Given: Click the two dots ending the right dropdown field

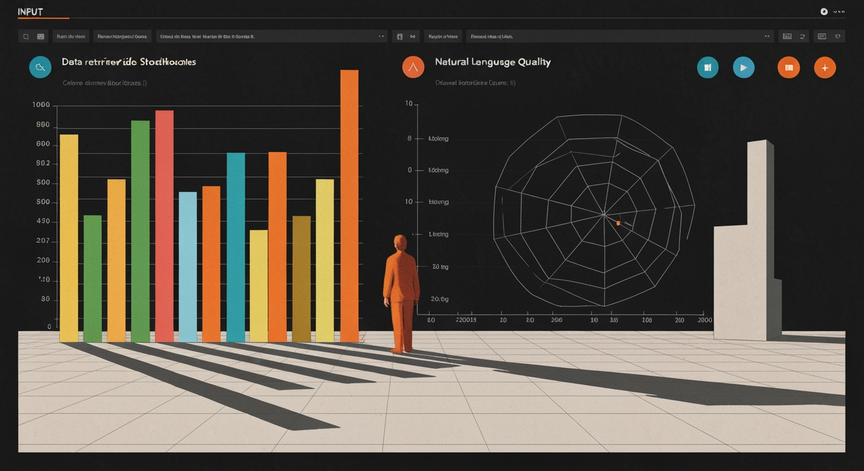Looking at the screenshot, I should pos(767,36).
